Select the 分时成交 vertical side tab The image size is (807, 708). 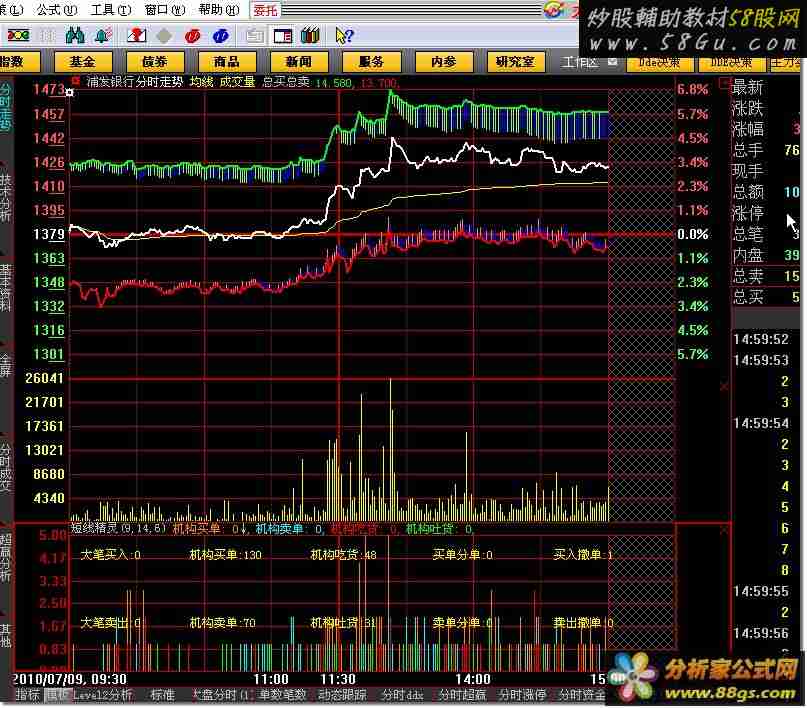5,468
